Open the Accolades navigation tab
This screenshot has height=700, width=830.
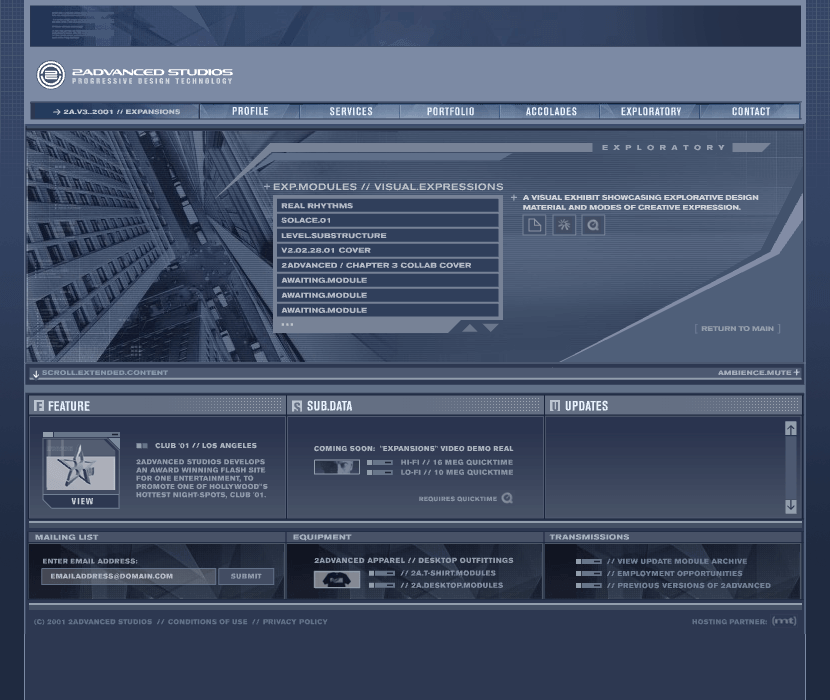551,111
